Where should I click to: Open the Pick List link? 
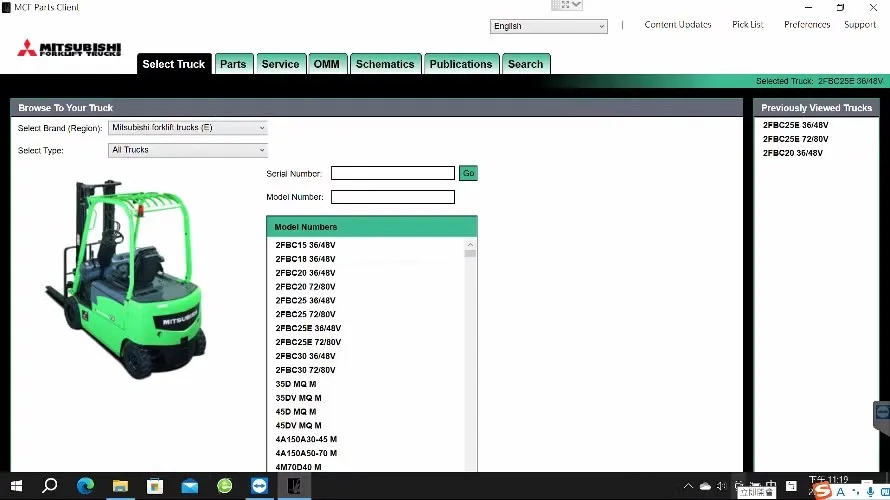(x=748, y=24)
